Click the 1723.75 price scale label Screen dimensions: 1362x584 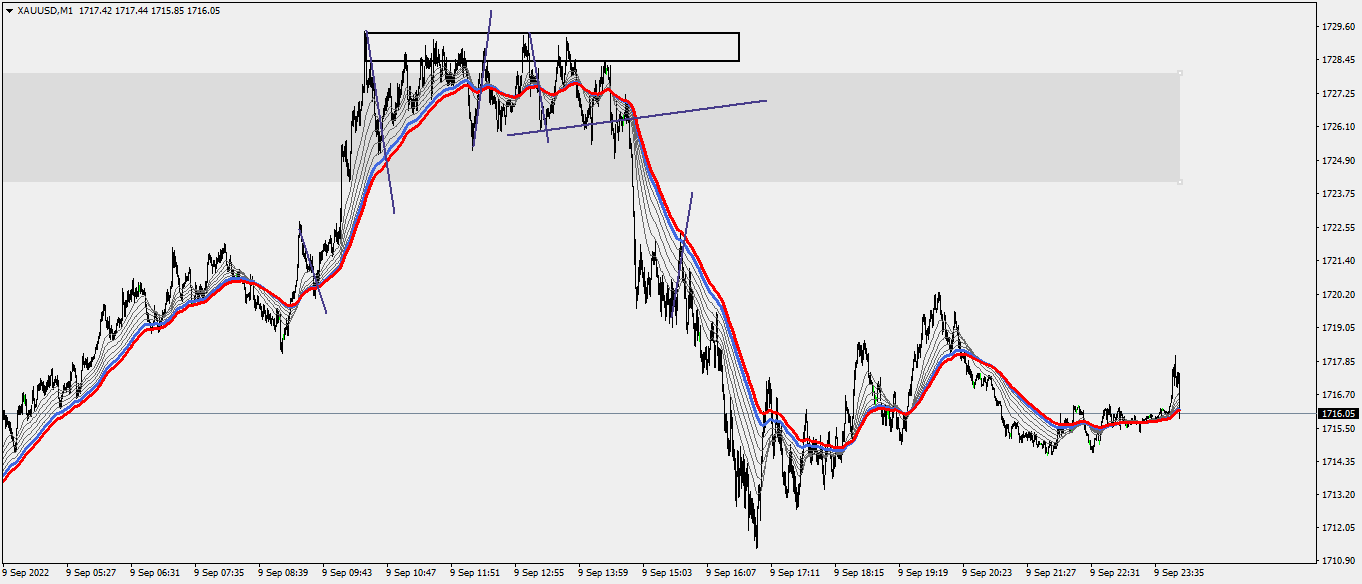[x=1337, y=194]
